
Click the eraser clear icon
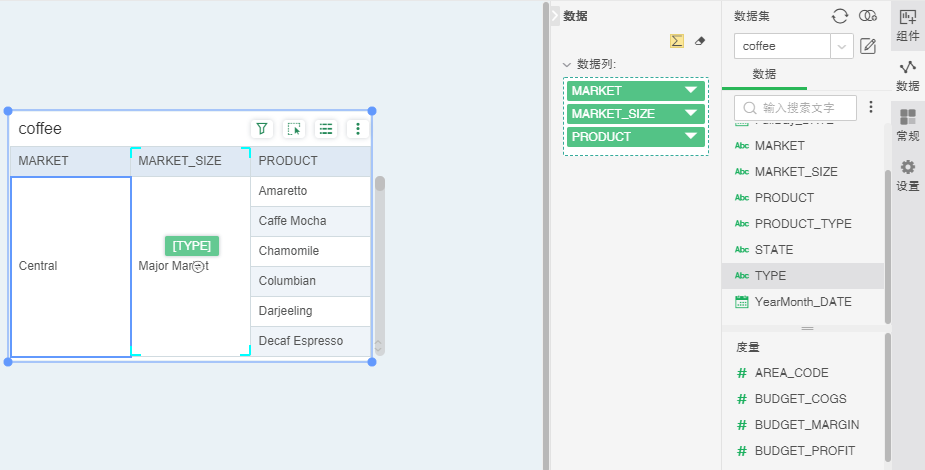tap(699, 41)
